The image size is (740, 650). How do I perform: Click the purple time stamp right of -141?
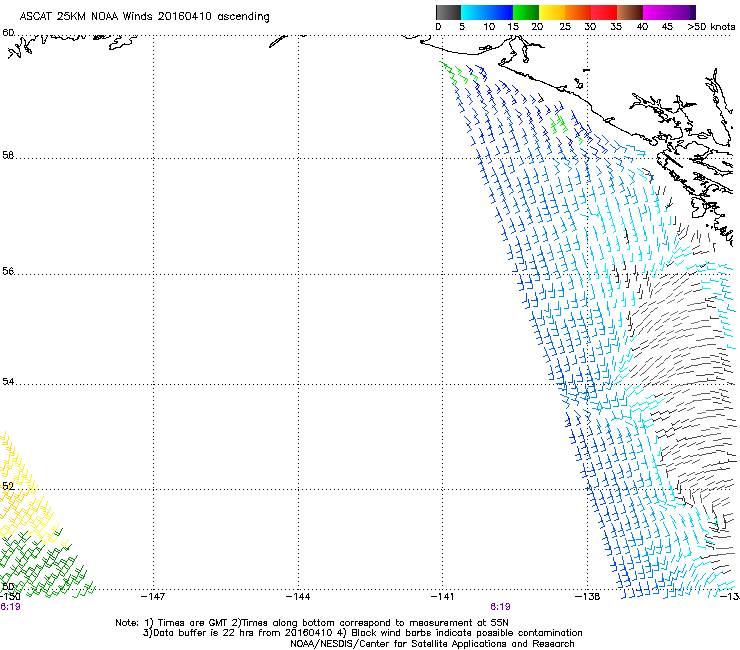500,607
